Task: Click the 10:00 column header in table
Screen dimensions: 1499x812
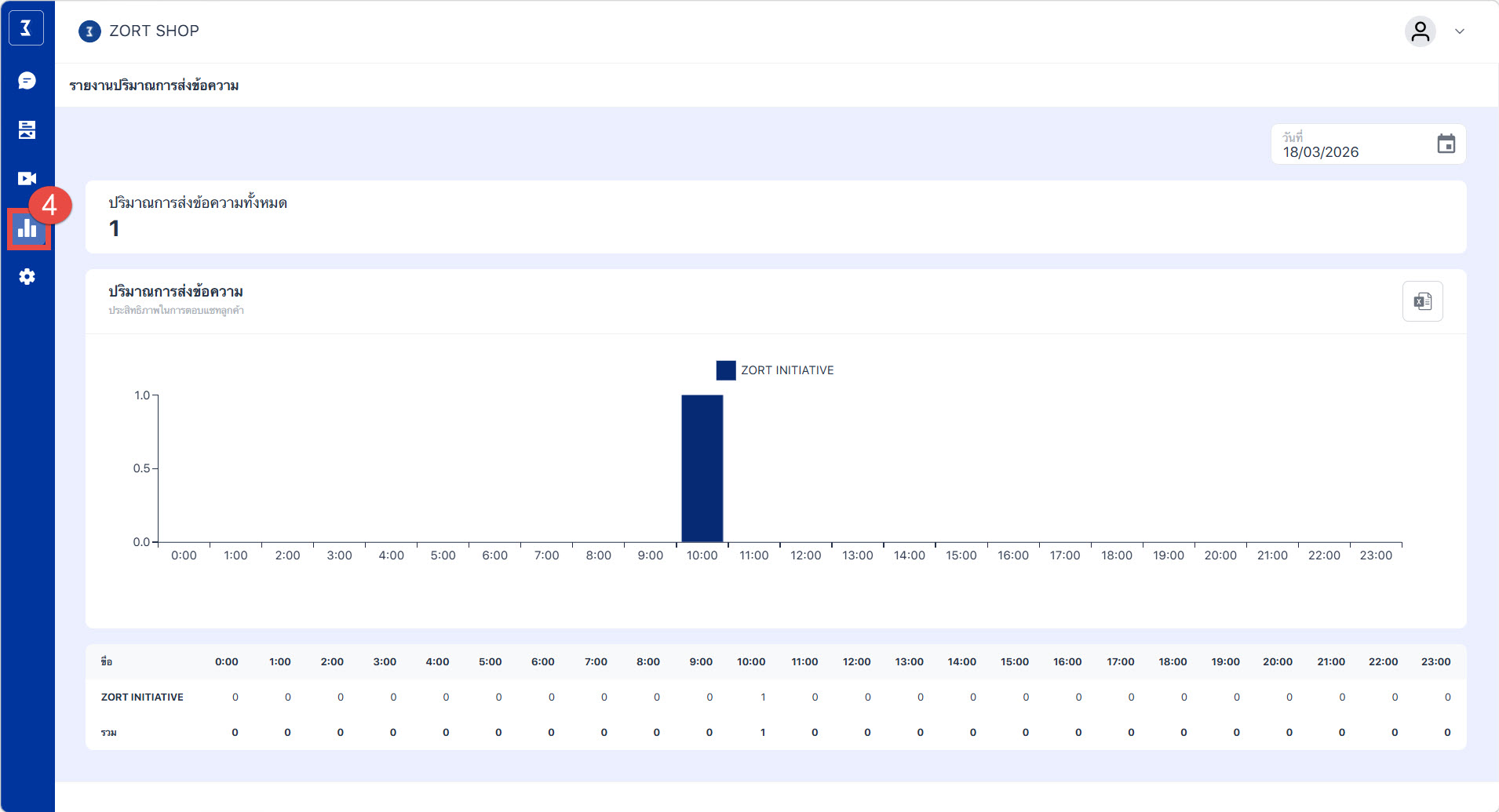Action: click(x=751, y=661)
